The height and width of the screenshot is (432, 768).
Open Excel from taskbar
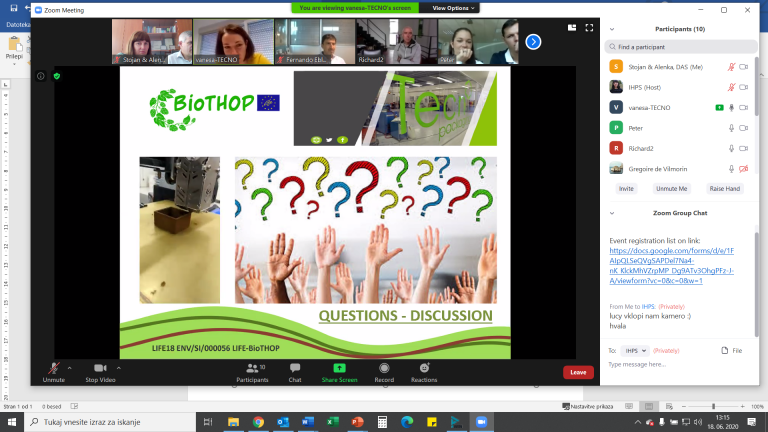tap(333, 422)
